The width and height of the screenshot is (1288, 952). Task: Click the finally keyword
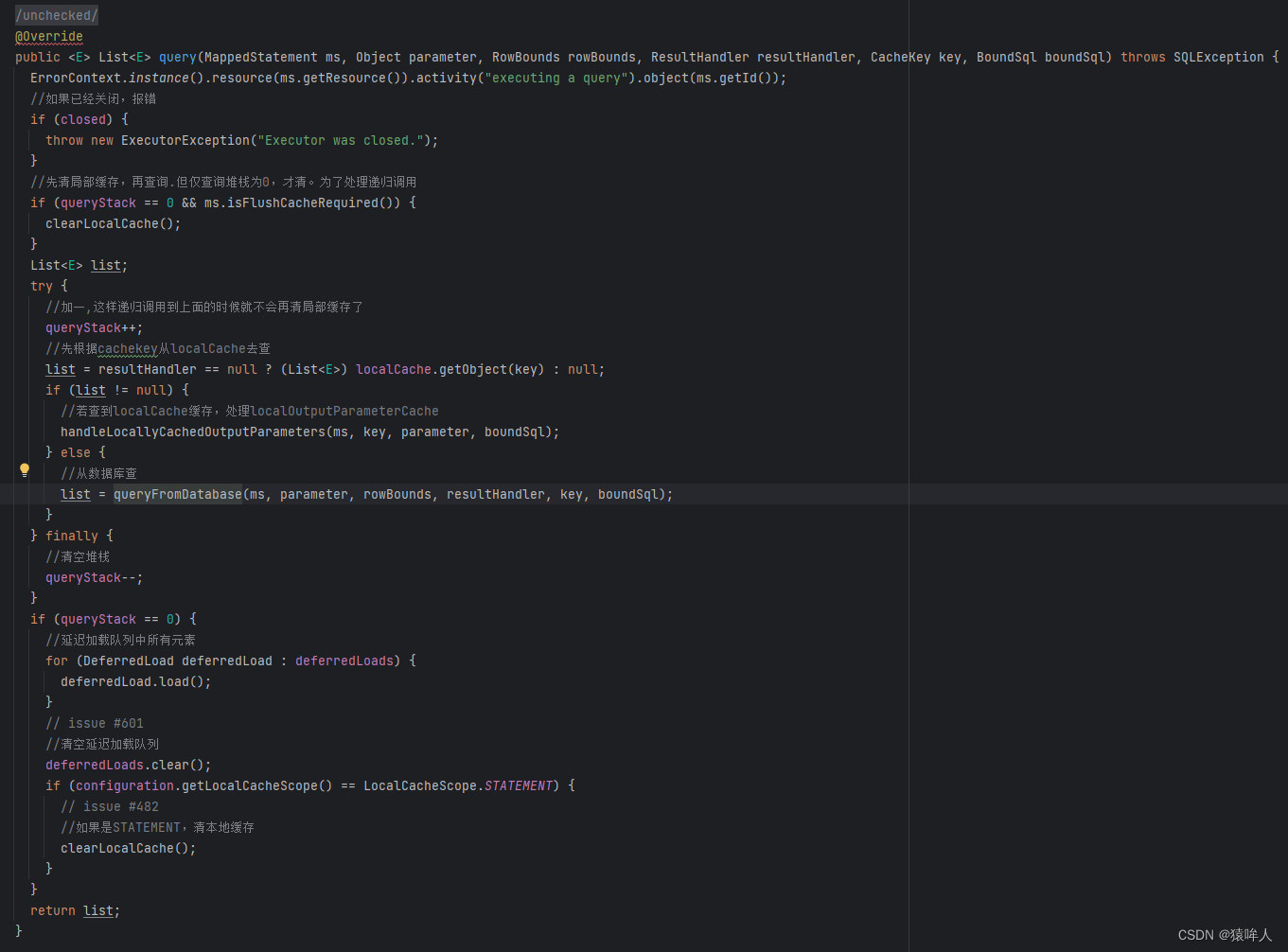tap(72, 536)
